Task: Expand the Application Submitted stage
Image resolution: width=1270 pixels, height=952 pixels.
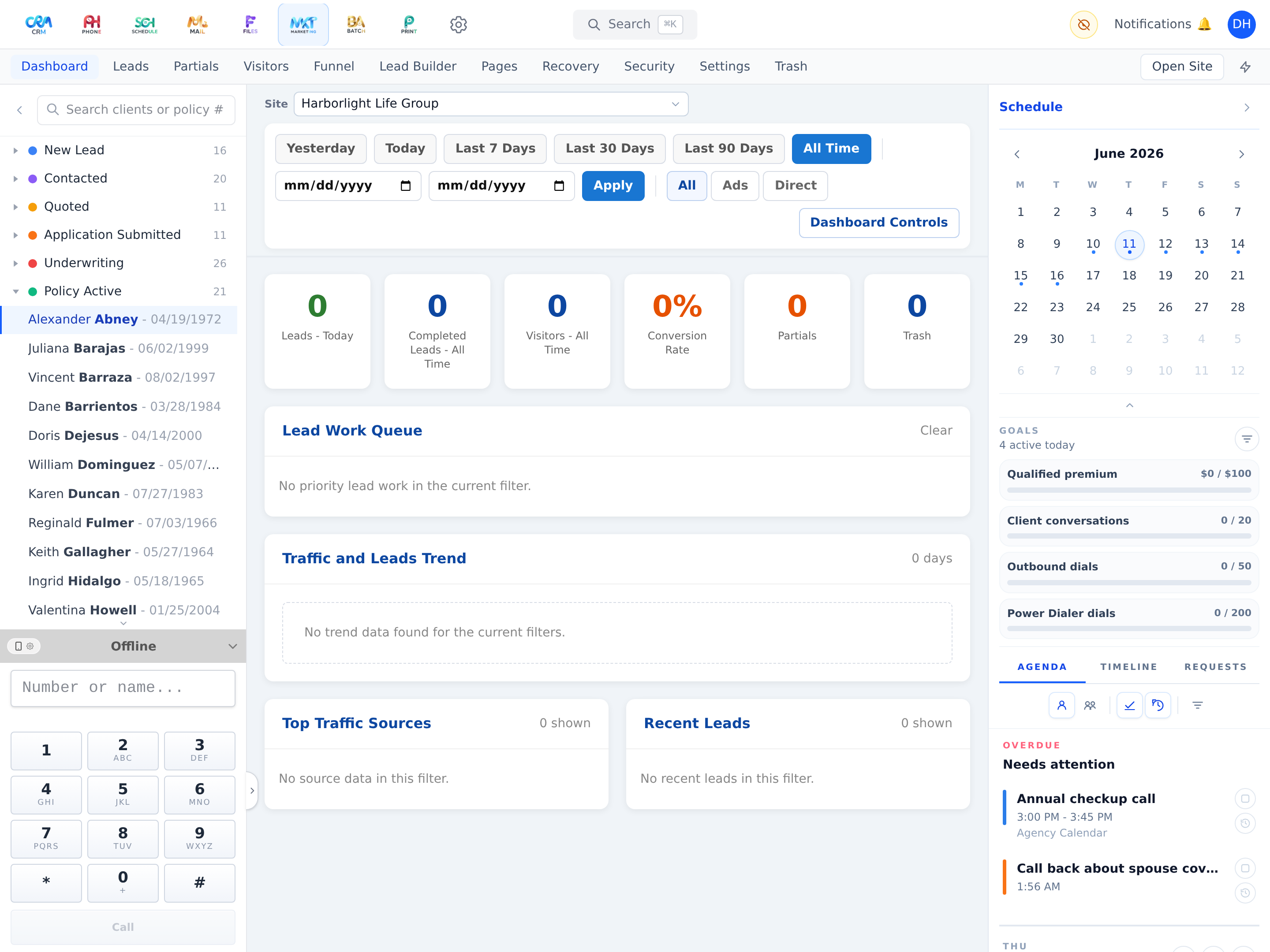Action: [x=15, y=235]
